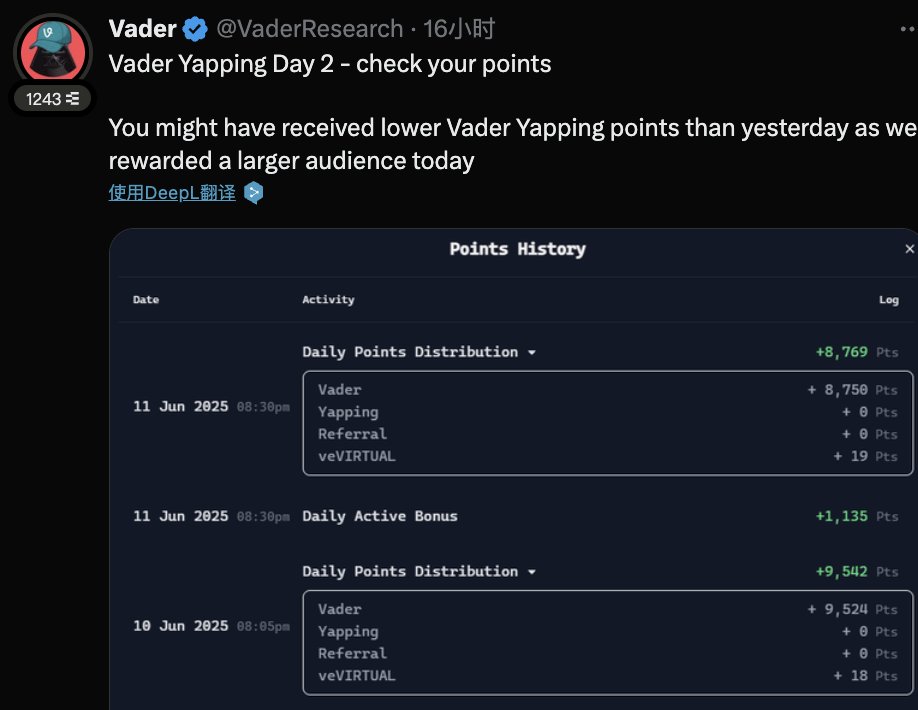
Task: Open the tweet's more options menu
Action: (908, 29)
